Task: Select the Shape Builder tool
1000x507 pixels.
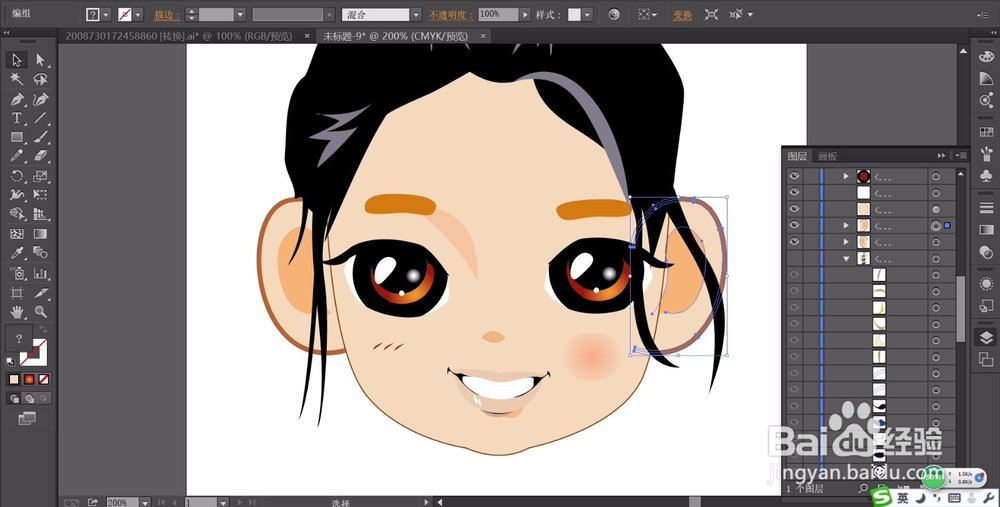Action: [17, 214]
